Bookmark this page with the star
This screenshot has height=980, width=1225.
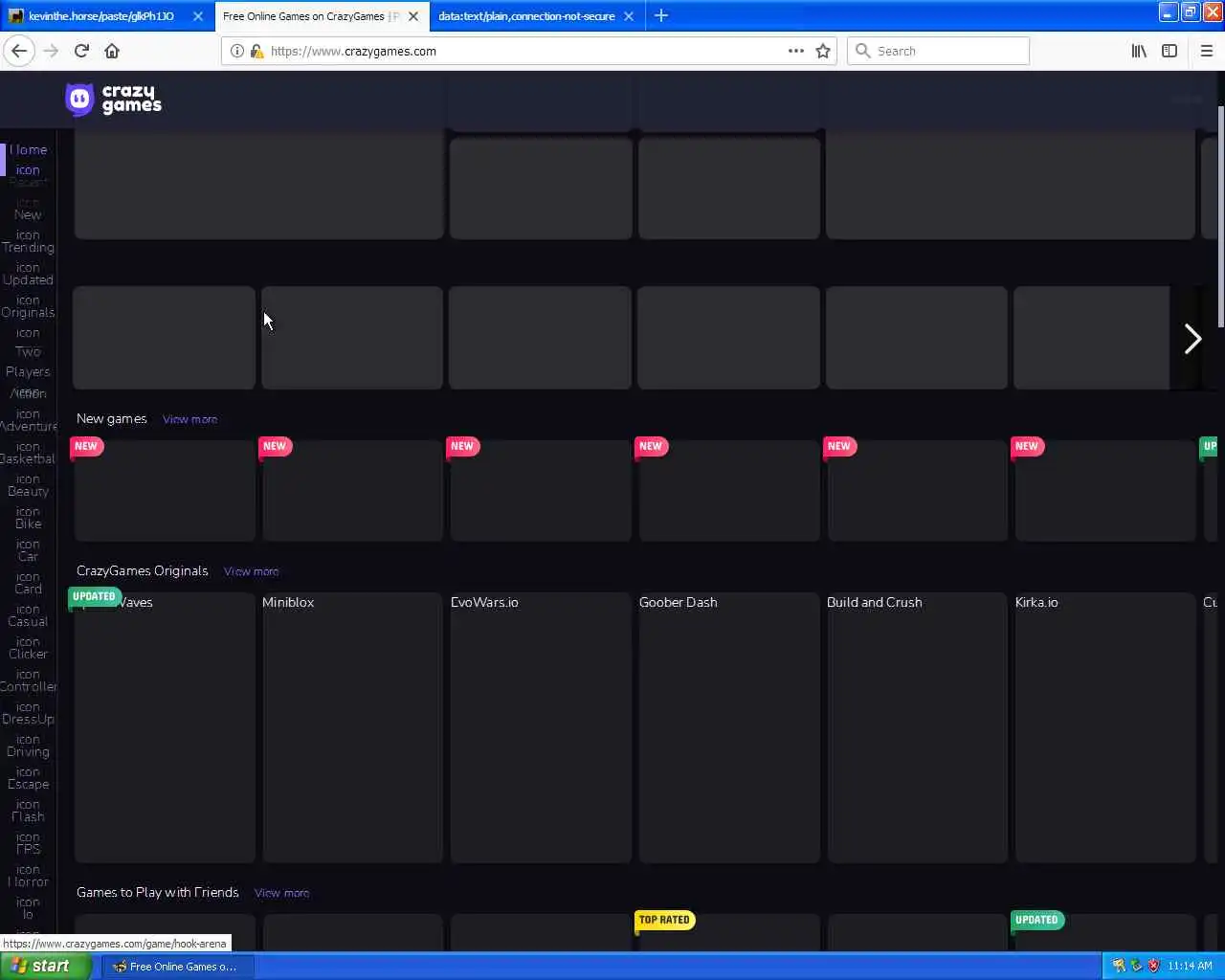point(823,51)
